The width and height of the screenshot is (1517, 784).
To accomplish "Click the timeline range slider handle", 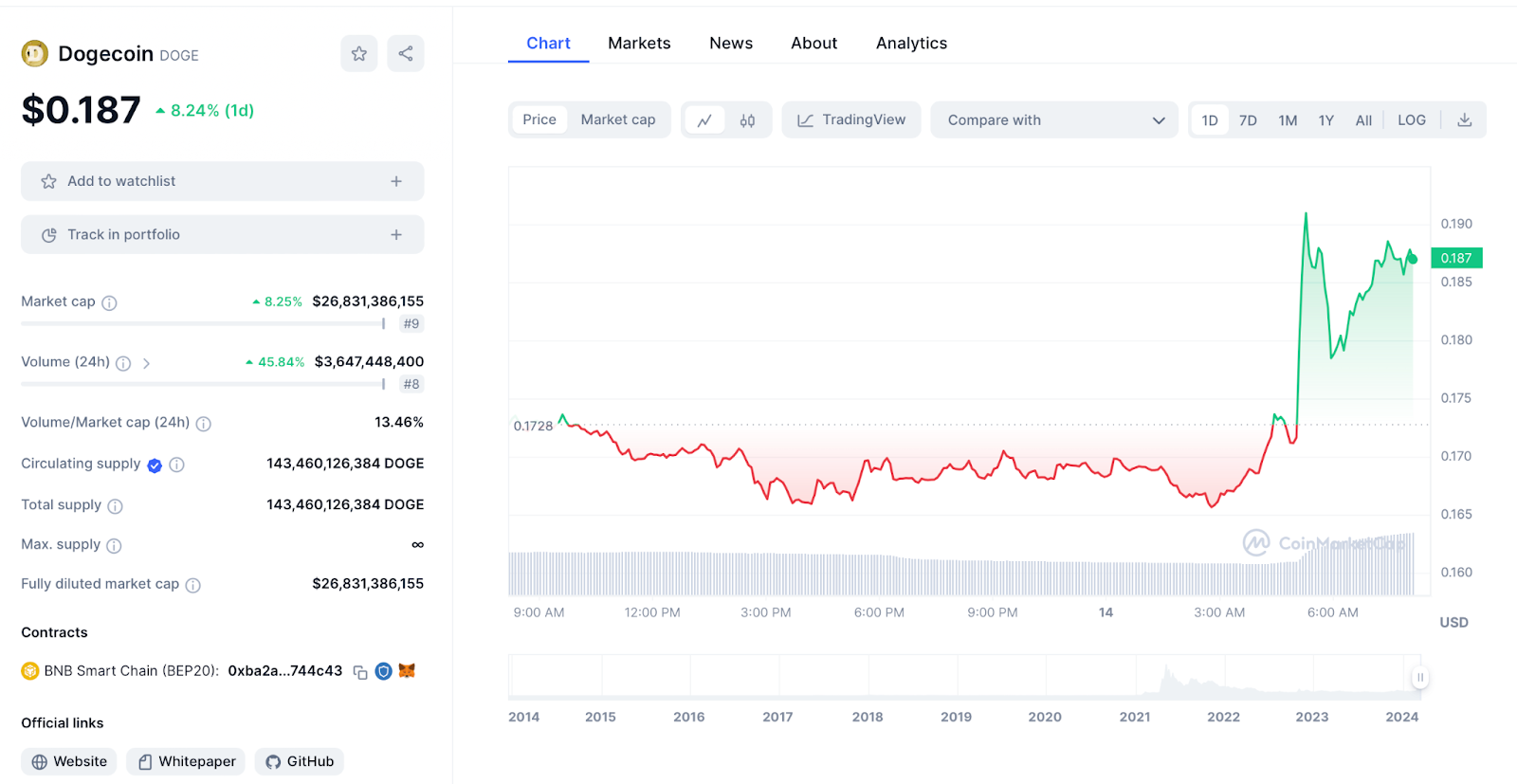I will pos(1419,677).
